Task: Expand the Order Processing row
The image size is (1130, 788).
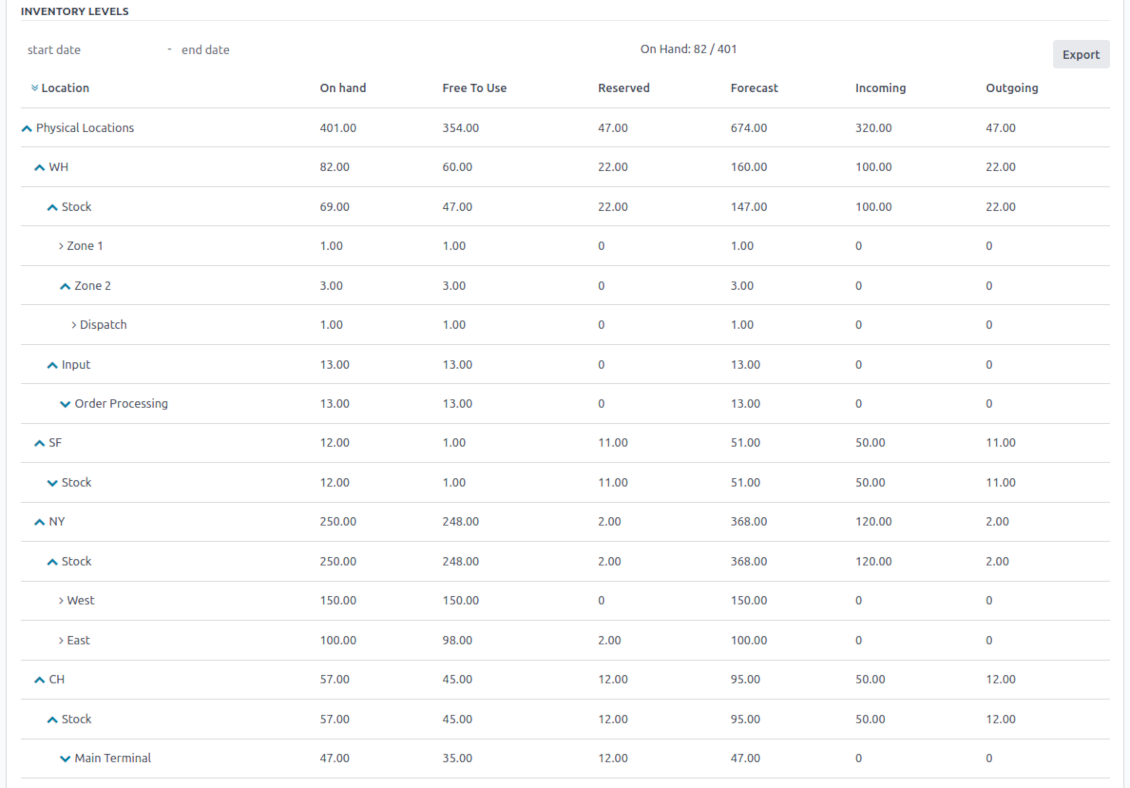Action: click(66, 404)
